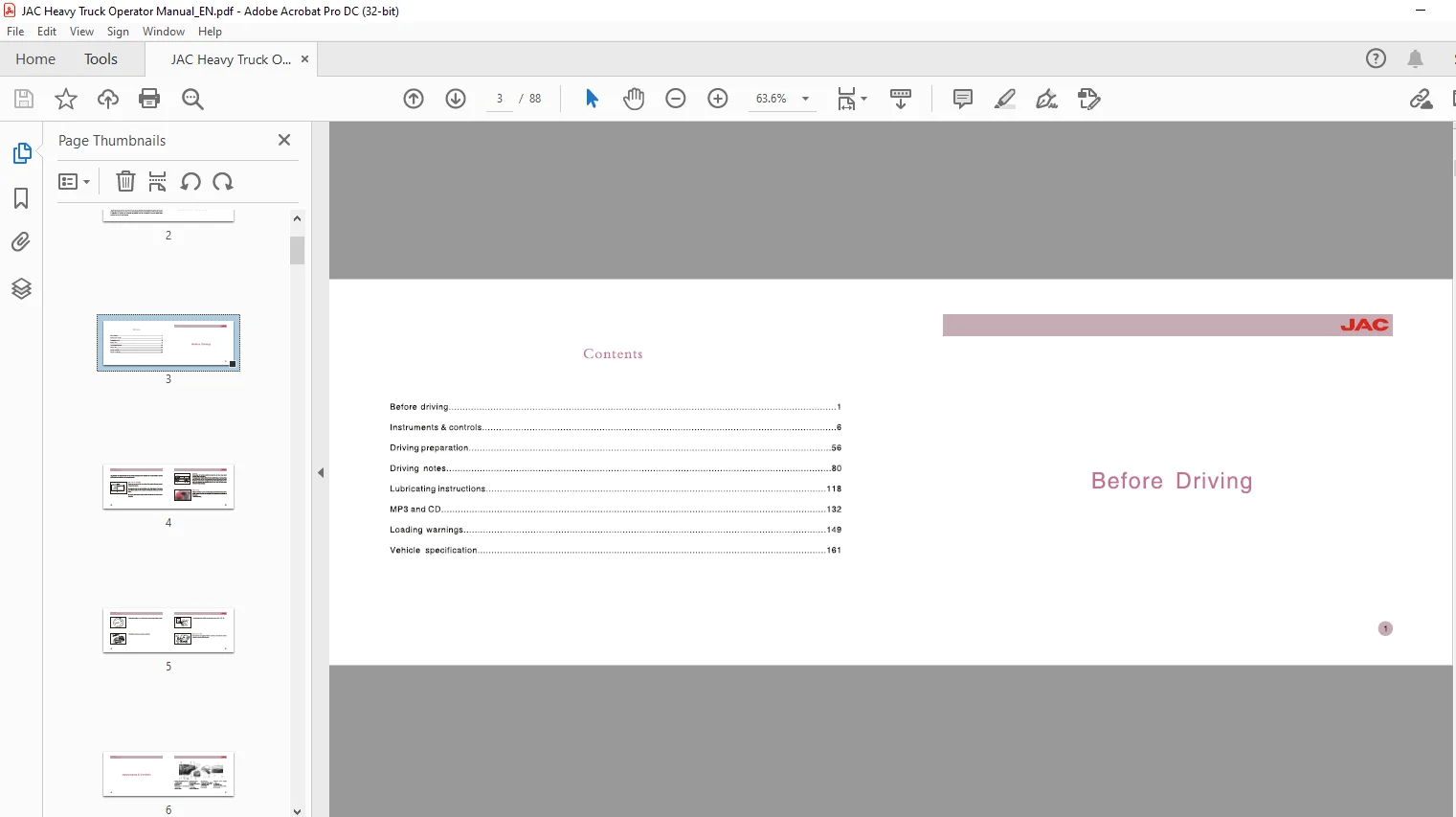Select page 4 thumbnail
The image size is (1456, 817).
pyautogui.click(x=168, y=487)
